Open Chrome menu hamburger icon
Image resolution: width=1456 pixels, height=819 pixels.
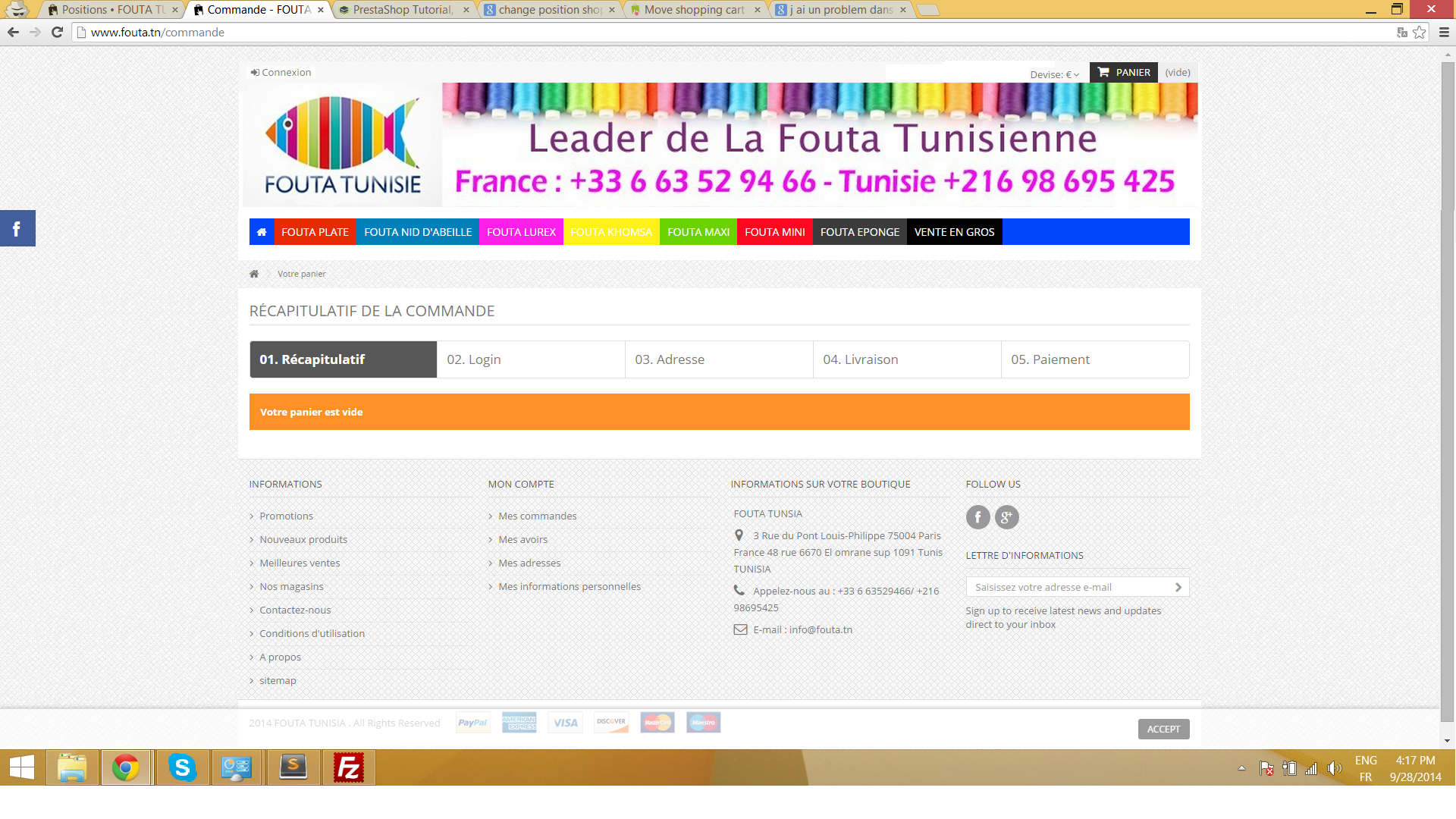(1444, 32)
